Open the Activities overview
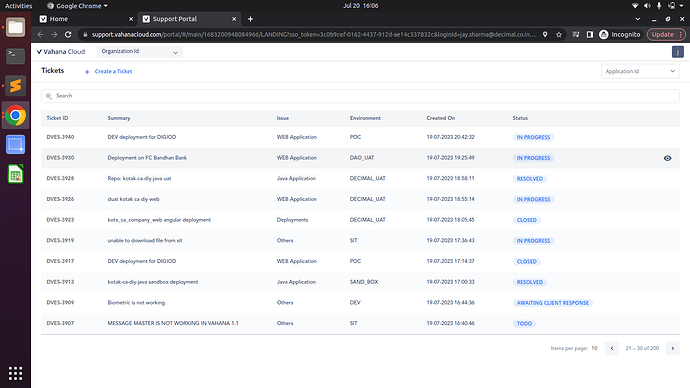 tap(18, 6)
